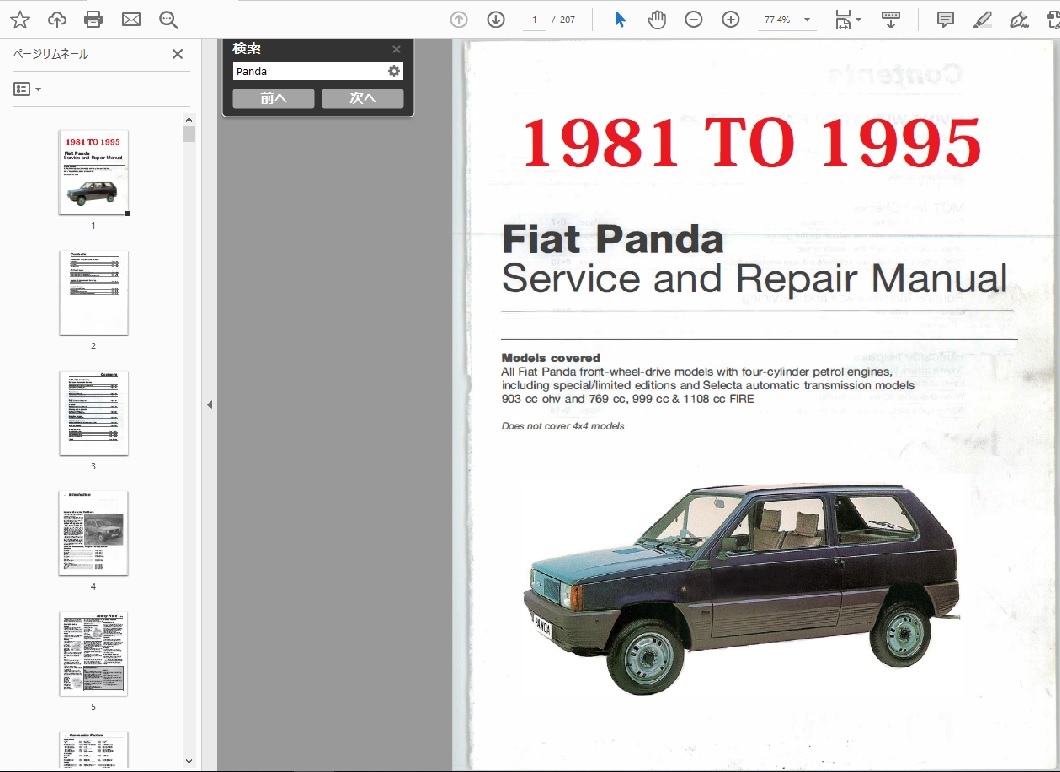The height and width of the screenshot is (772, 1060).
Task: Add a comment note
Action: coord(945,20)
